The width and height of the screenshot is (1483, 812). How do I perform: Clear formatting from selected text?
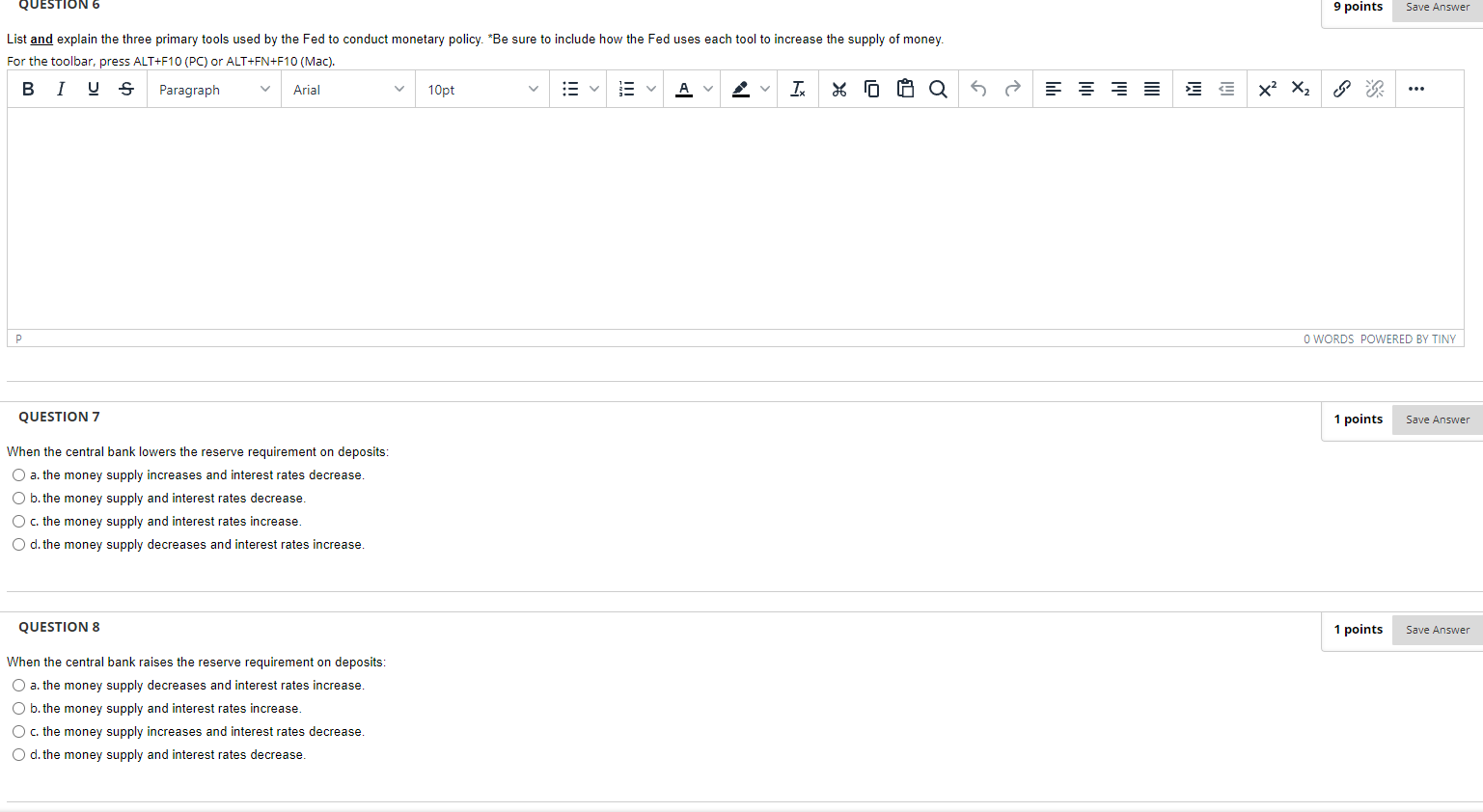click(x=798, y=90)
